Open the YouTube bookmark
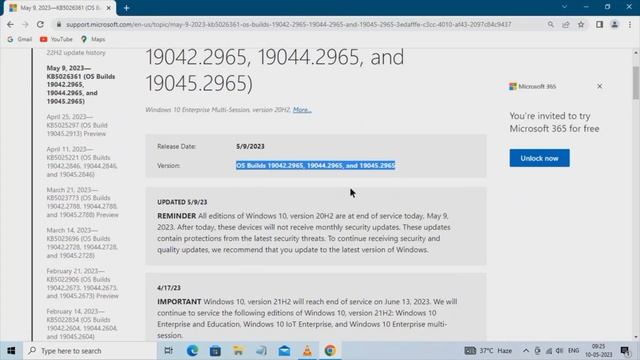The image size is (640, 360). [x=56, y=39]
